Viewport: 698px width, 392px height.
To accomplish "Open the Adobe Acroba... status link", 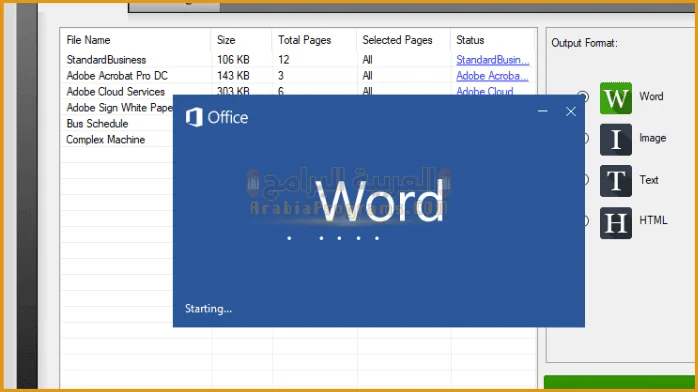I will [x=492, y=76].
